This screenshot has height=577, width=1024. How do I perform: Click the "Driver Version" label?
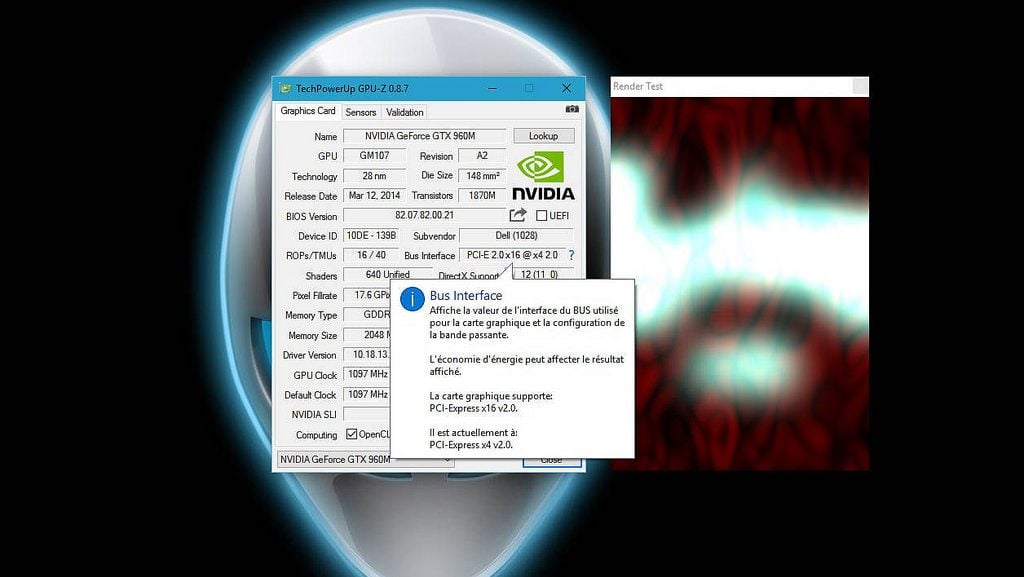pyautogui.click(x=310, y=355)
